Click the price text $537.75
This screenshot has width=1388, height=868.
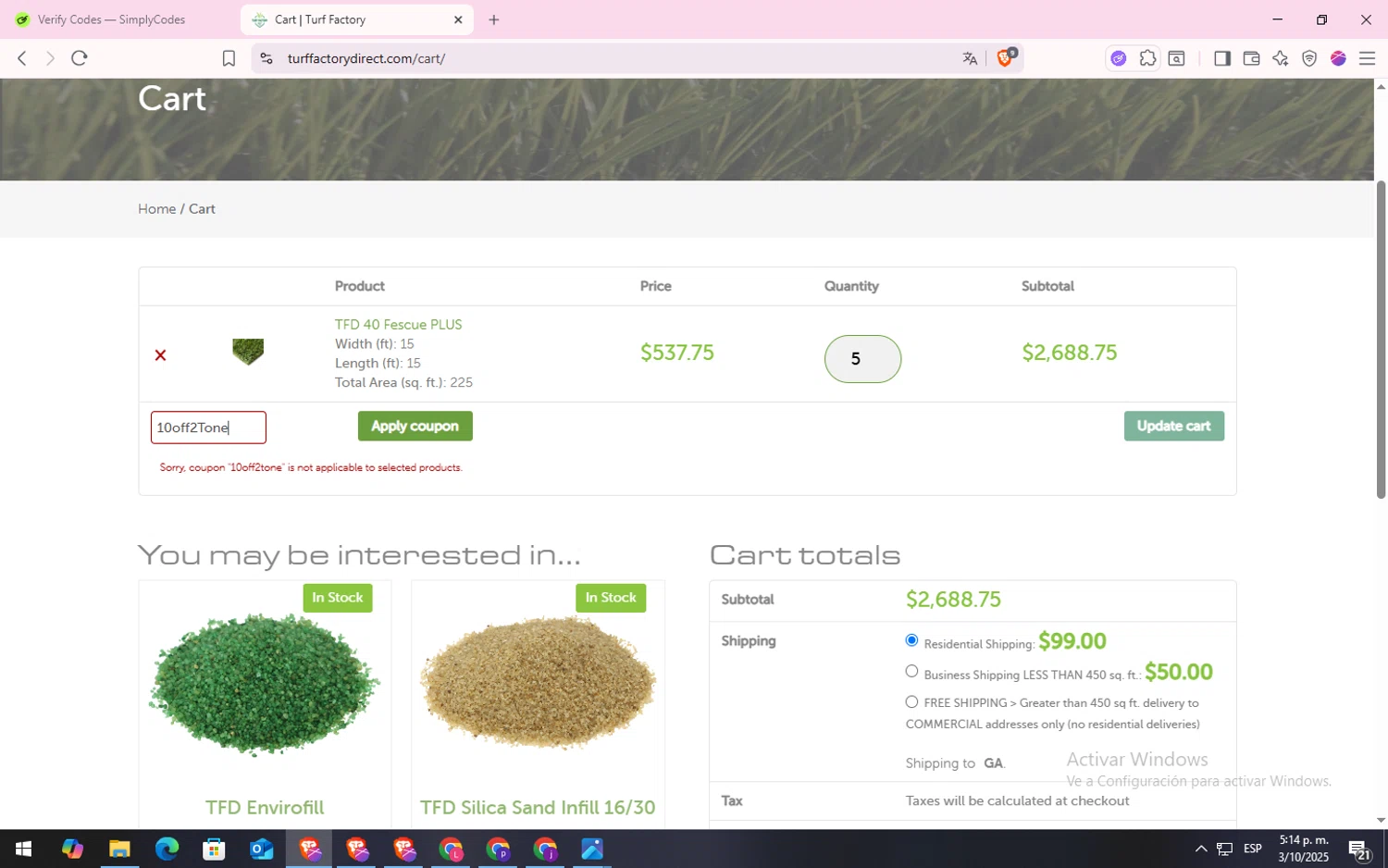[x=676, y=353]
